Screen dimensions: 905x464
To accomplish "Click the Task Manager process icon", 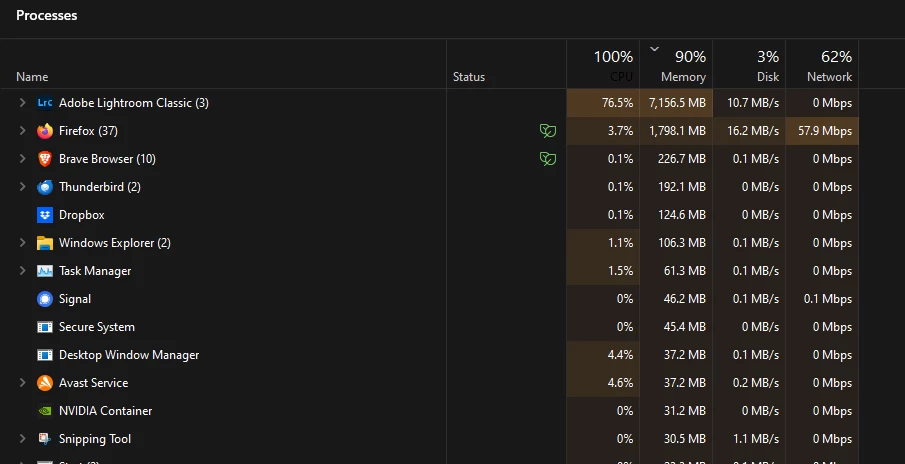I will point(45,271).
